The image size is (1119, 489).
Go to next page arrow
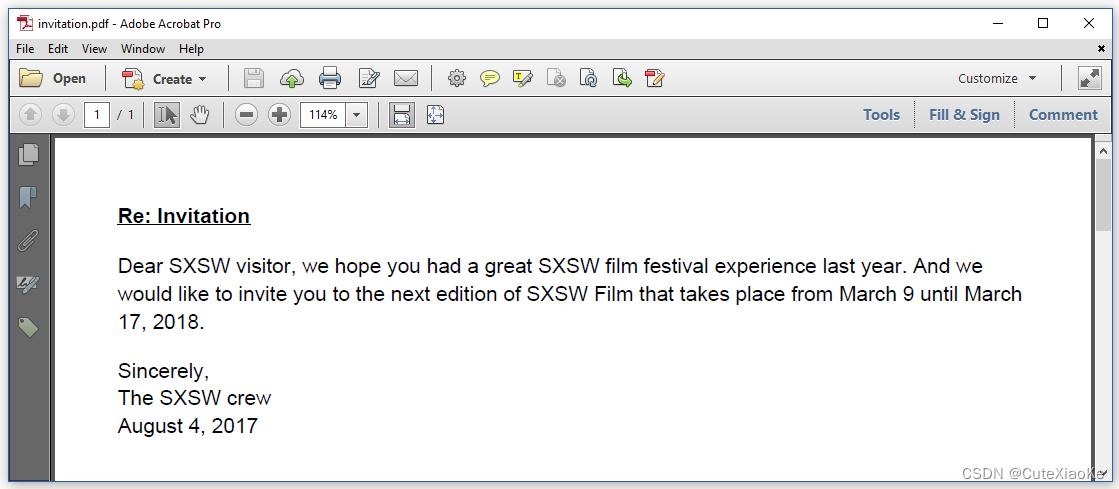[64, 114]
